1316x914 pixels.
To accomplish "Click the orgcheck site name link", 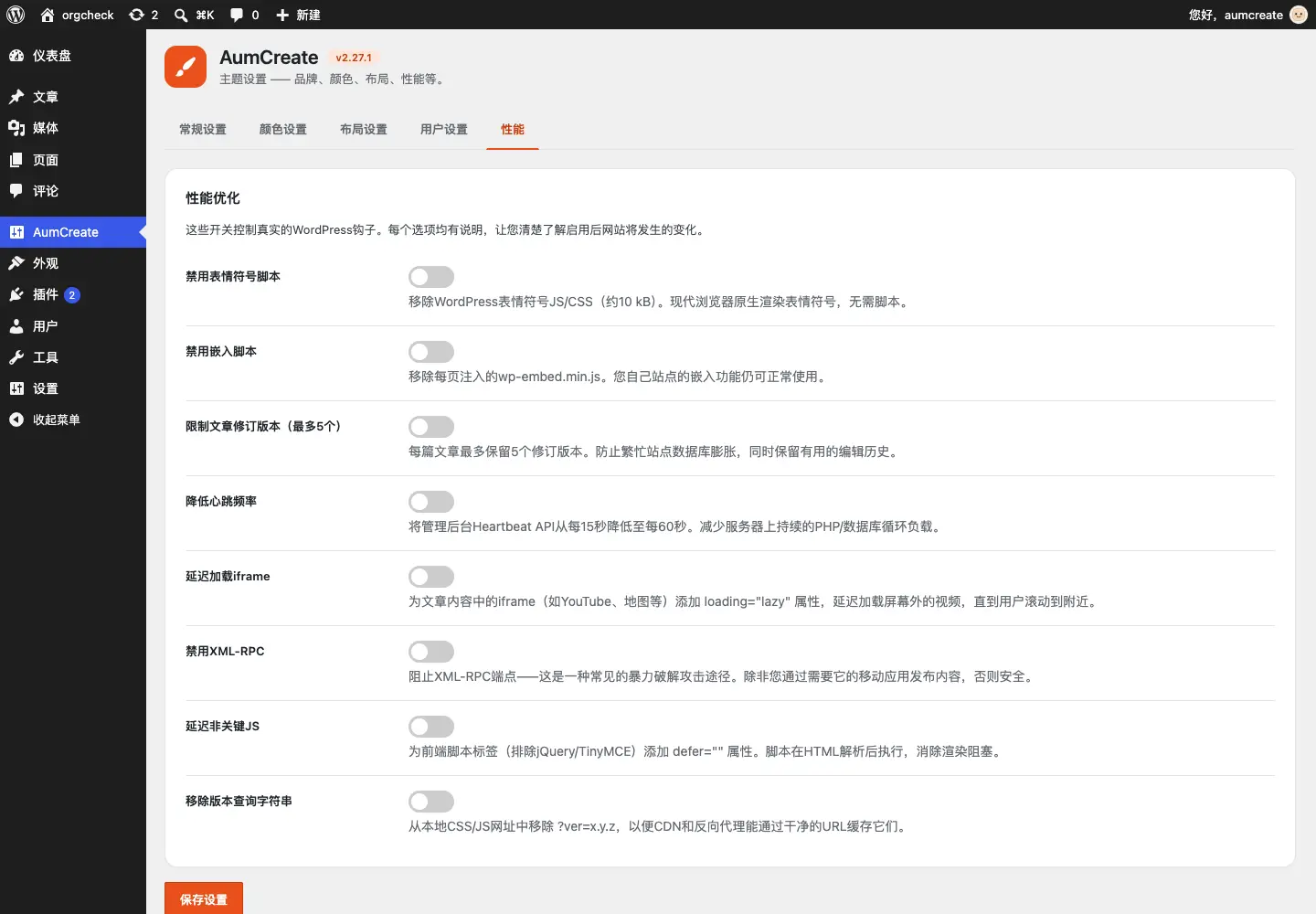I will pyautogui.click(x=88, y=15).
